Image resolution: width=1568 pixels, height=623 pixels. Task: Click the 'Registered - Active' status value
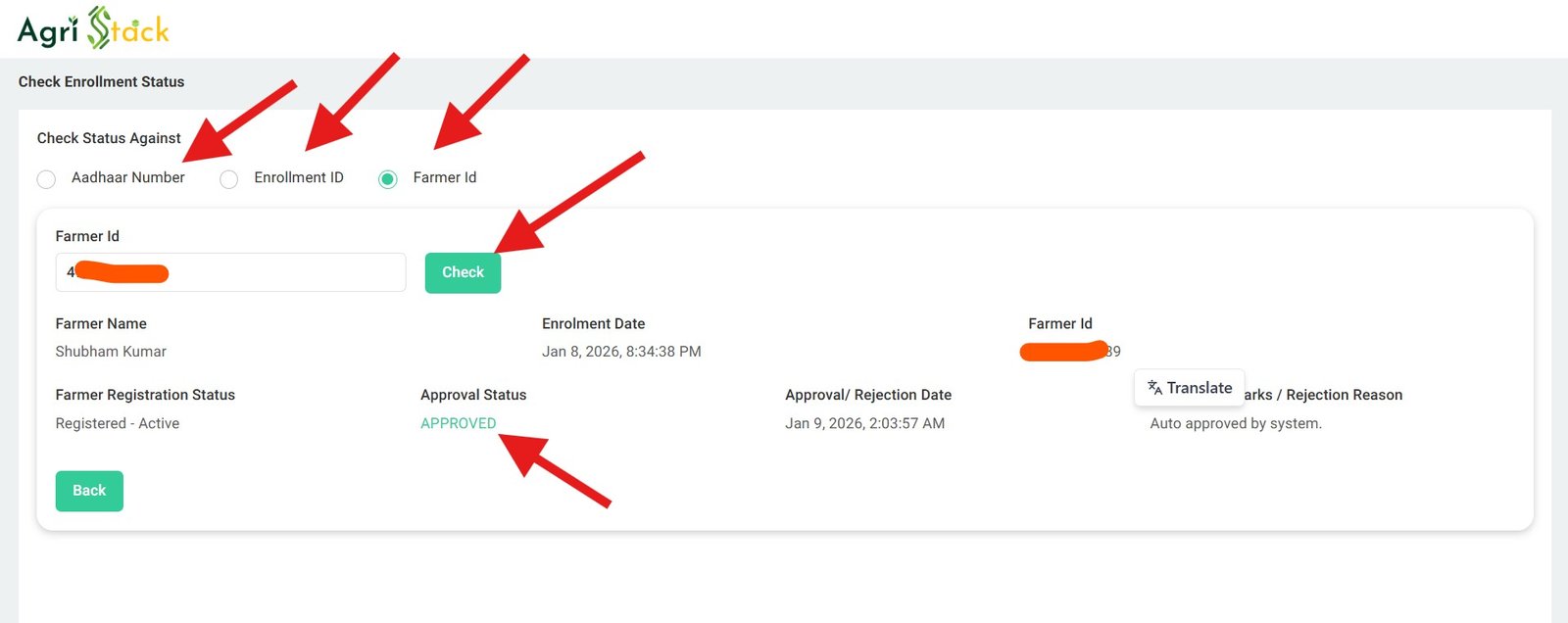point(118,423)
